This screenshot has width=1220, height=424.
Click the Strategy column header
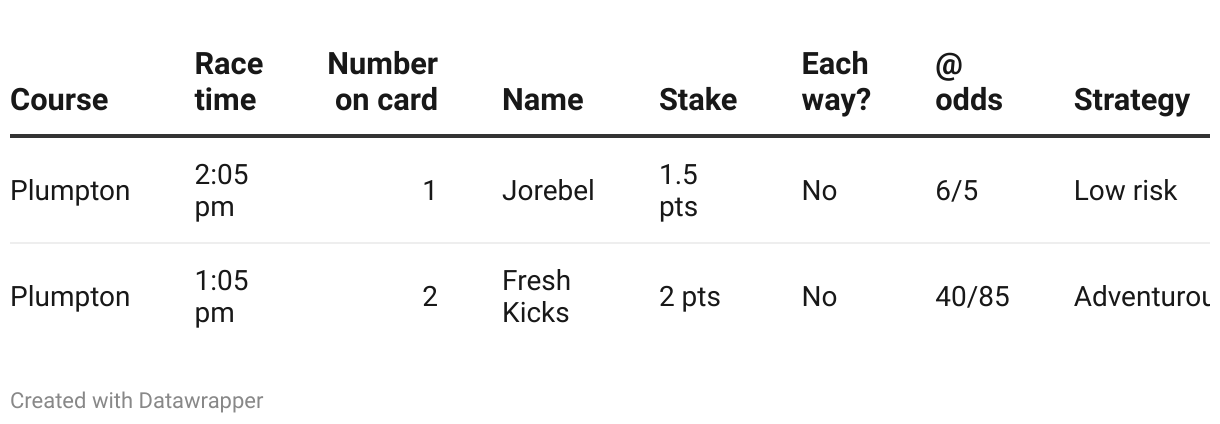tap(1131, 100)
